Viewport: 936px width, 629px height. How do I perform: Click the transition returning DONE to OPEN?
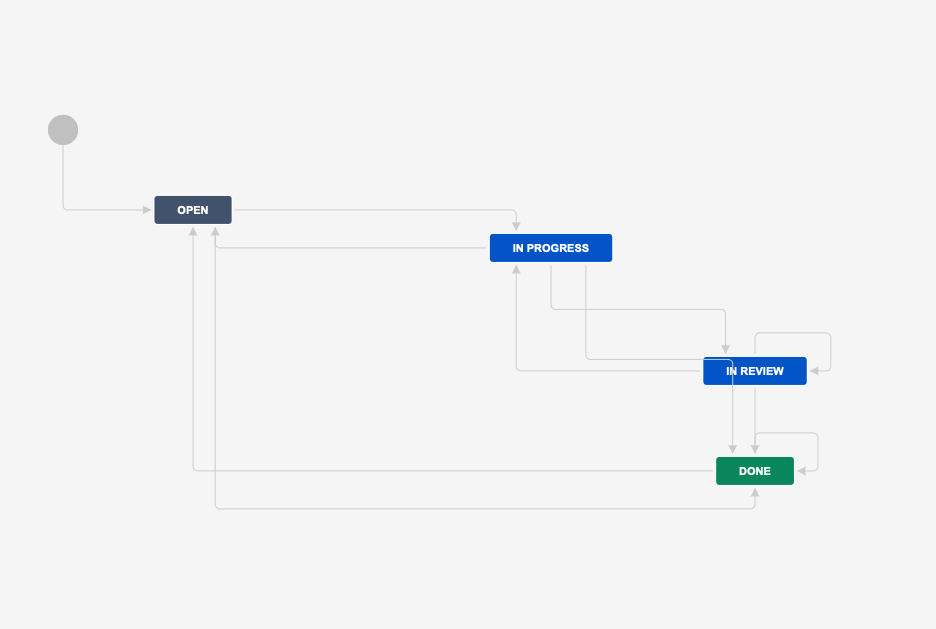[x=450, y=466]
